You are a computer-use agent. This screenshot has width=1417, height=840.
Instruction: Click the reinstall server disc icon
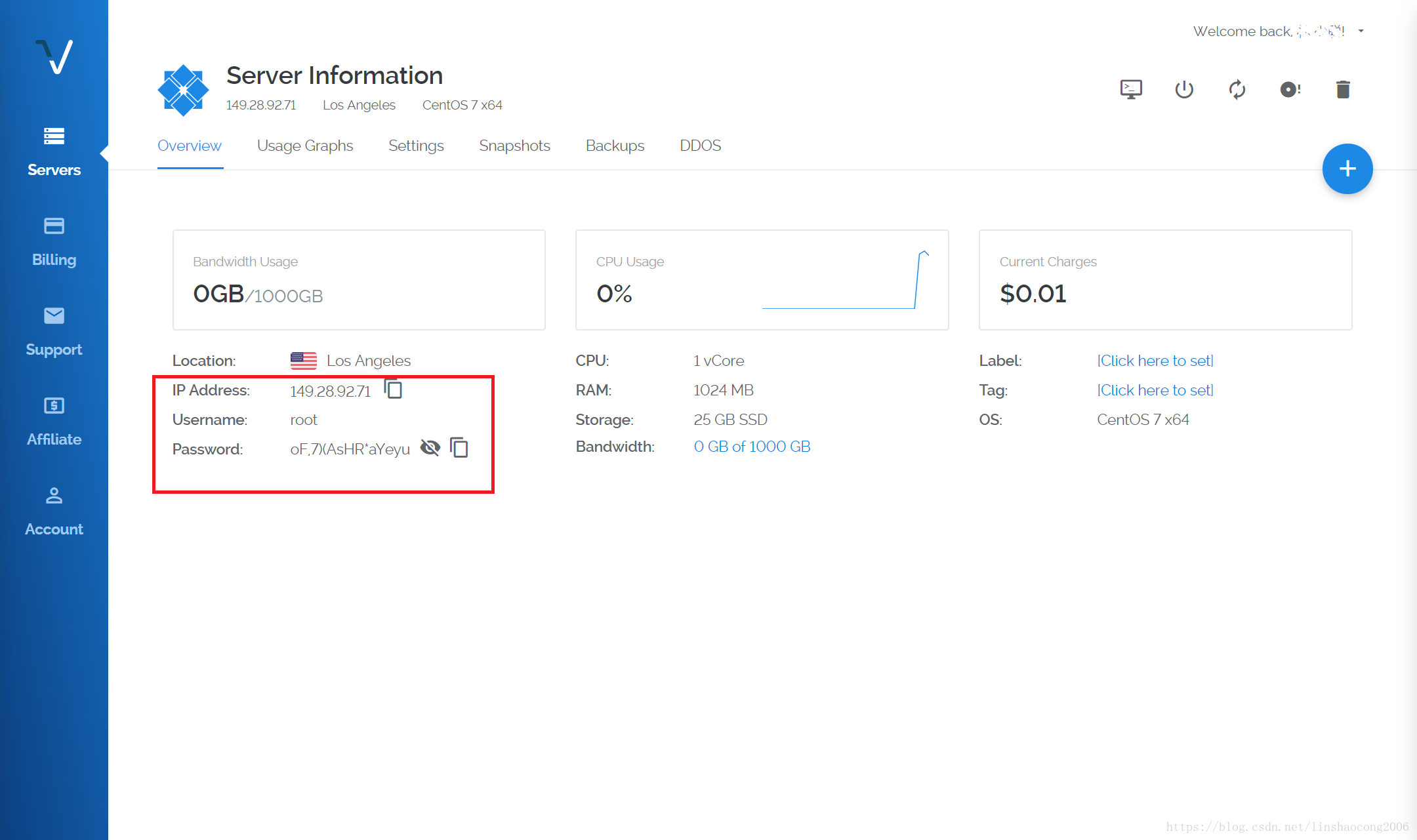coord(1290,89)
